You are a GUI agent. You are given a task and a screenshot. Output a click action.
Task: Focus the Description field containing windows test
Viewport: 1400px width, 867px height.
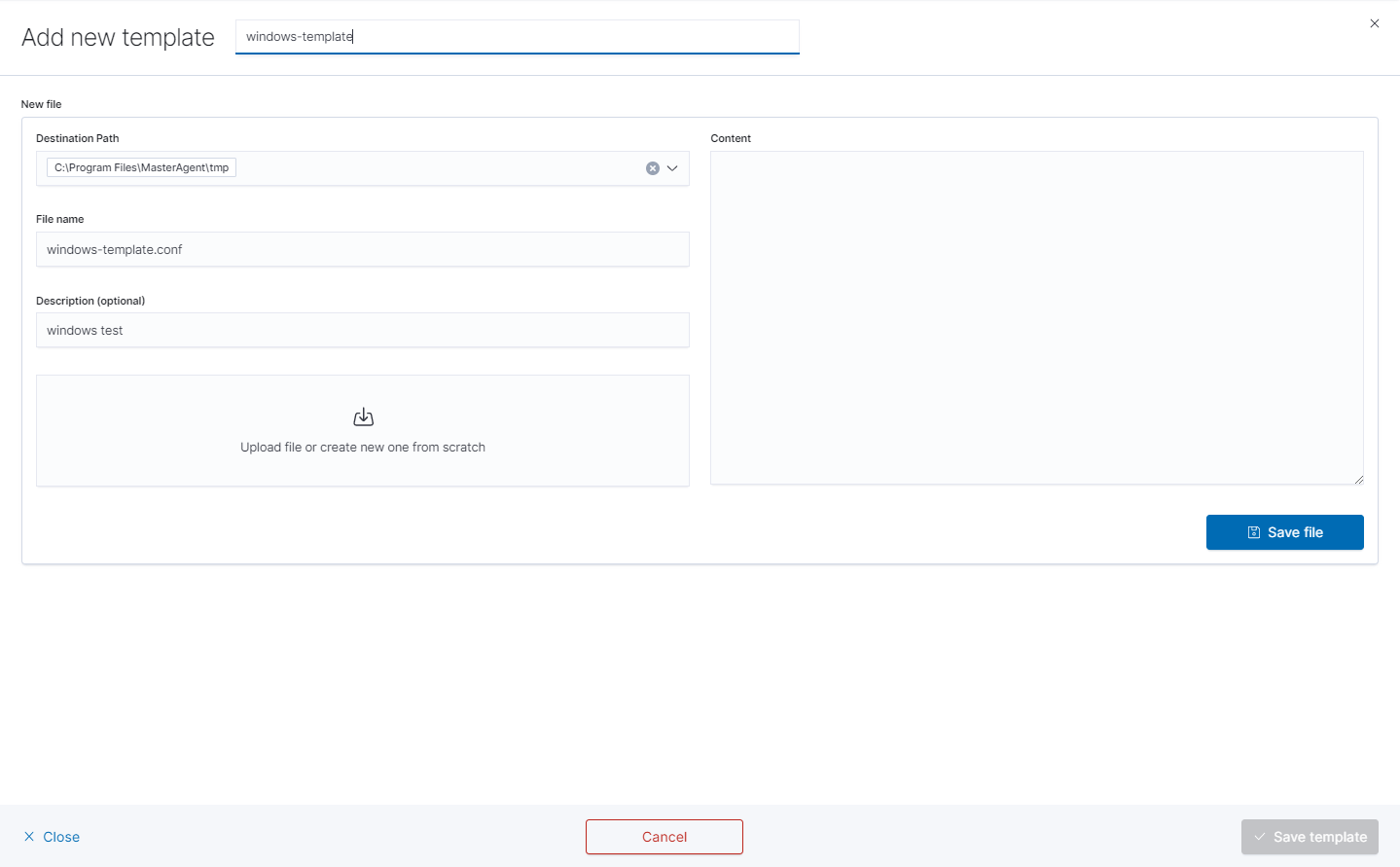click(x=362, y=330)
